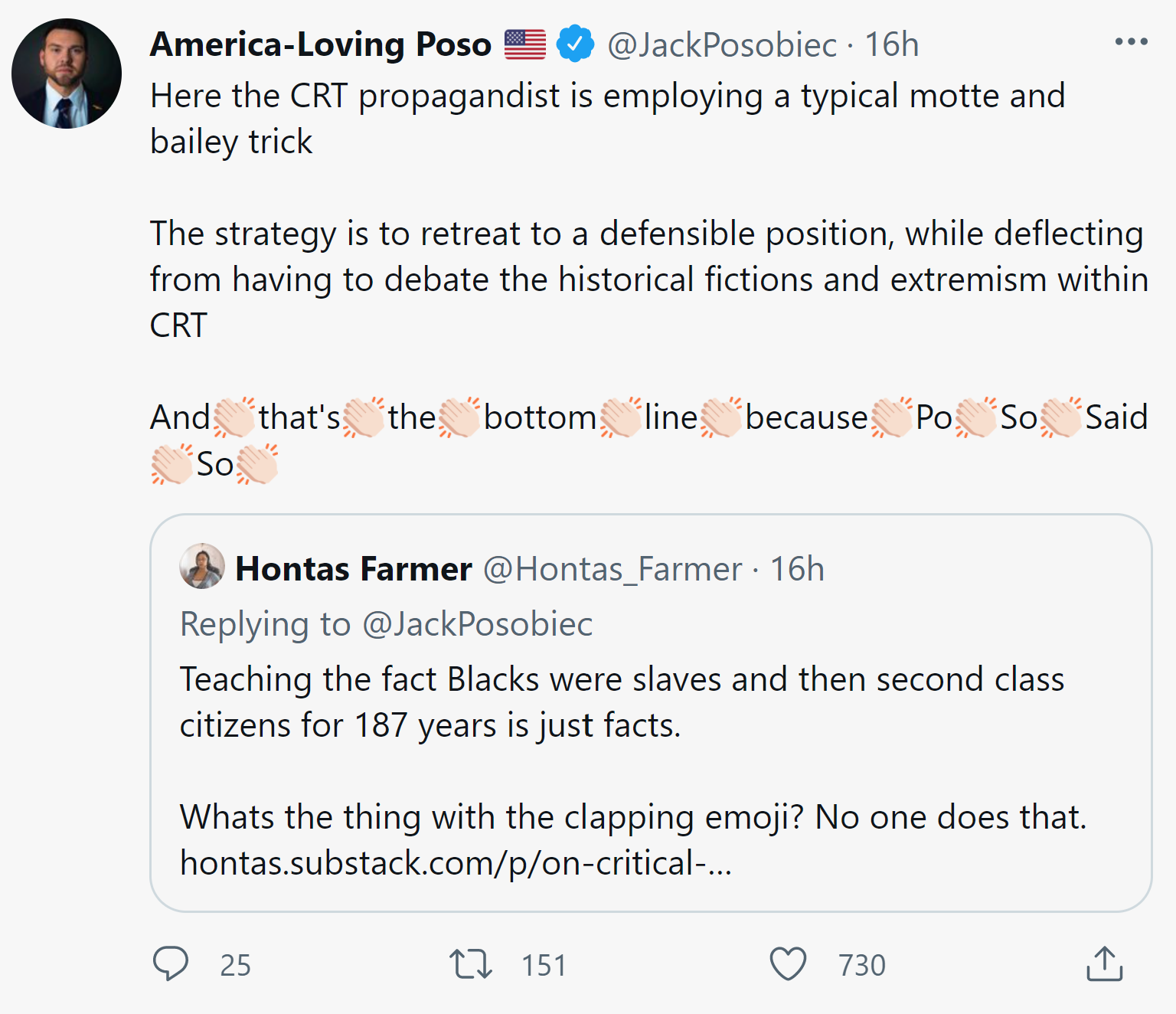Click the American flag emoji in name

[x=525, y=44]
